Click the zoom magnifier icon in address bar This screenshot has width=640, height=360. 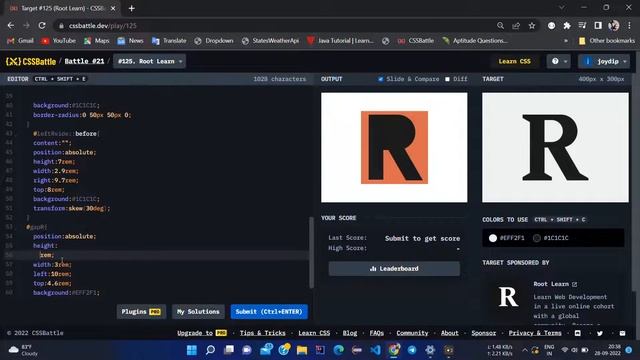click(500, 26)
